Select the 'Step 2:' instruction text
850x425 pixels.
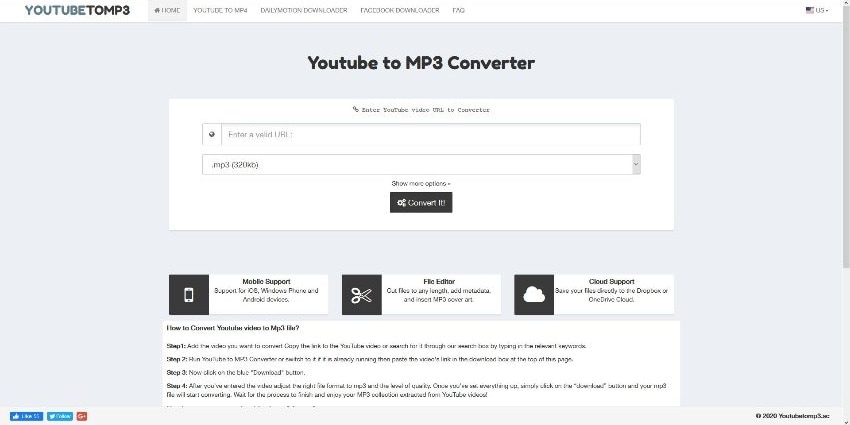tap(369, 359)
